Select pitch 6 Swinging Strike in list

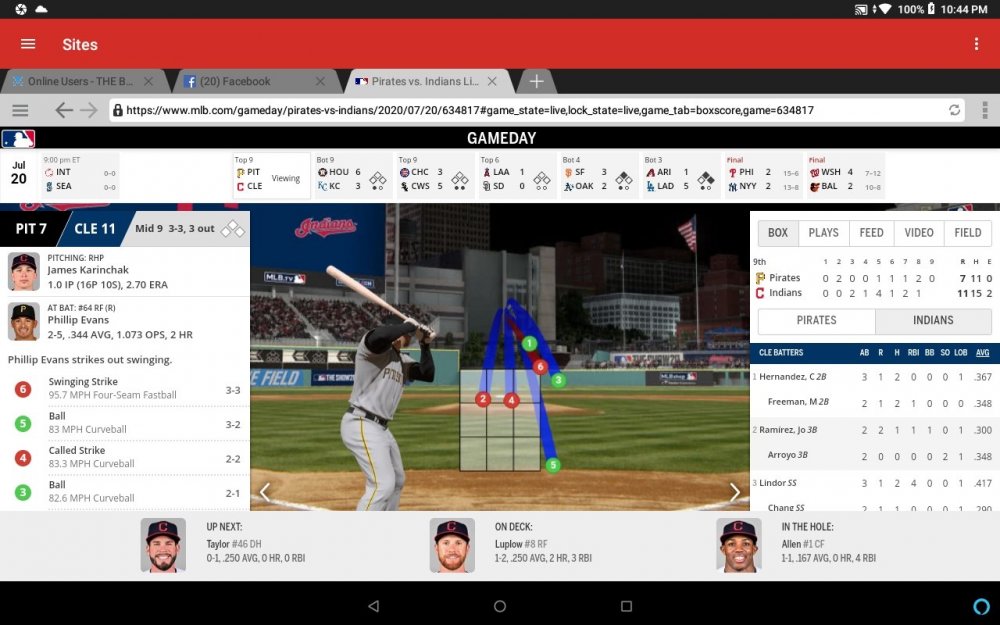click(x=127, y=388)
